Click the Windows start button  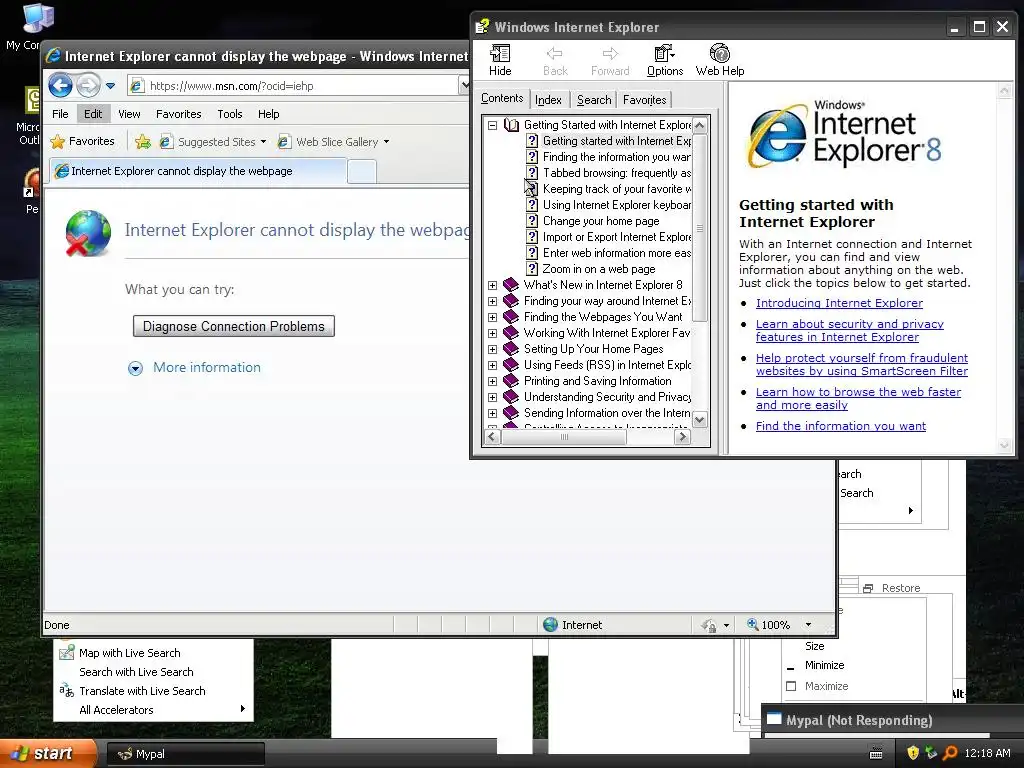pos(47,754)
